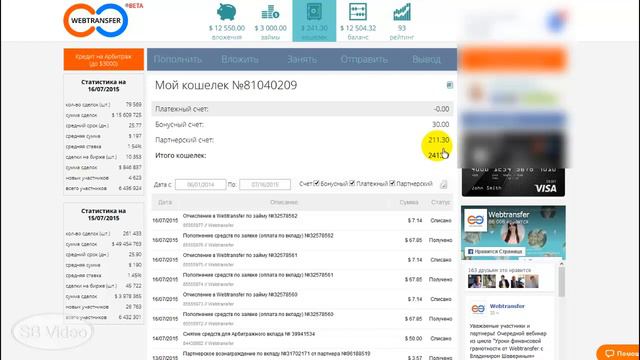Open the chart rating icon

[402, 12]
